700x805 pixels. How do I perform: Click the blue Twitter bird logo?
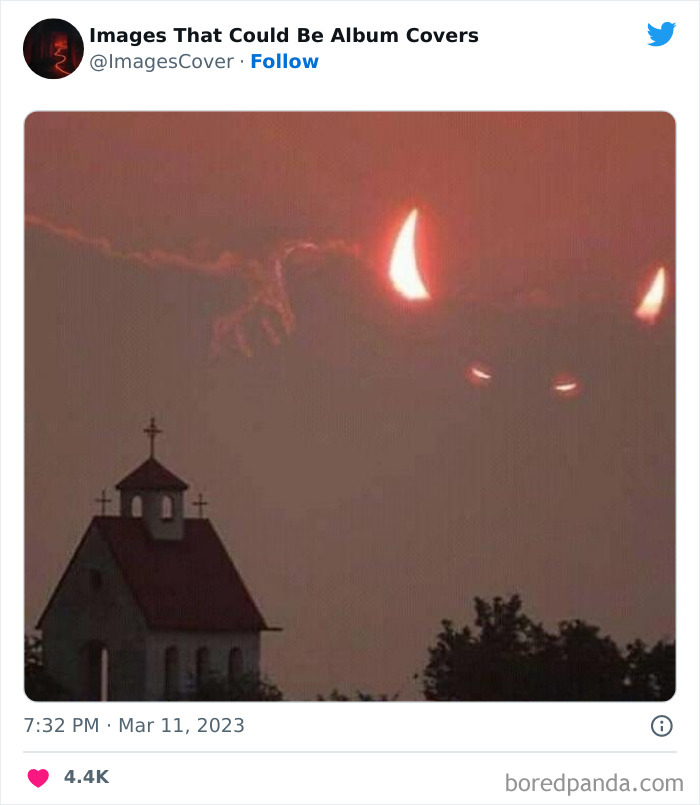[661, 34]
